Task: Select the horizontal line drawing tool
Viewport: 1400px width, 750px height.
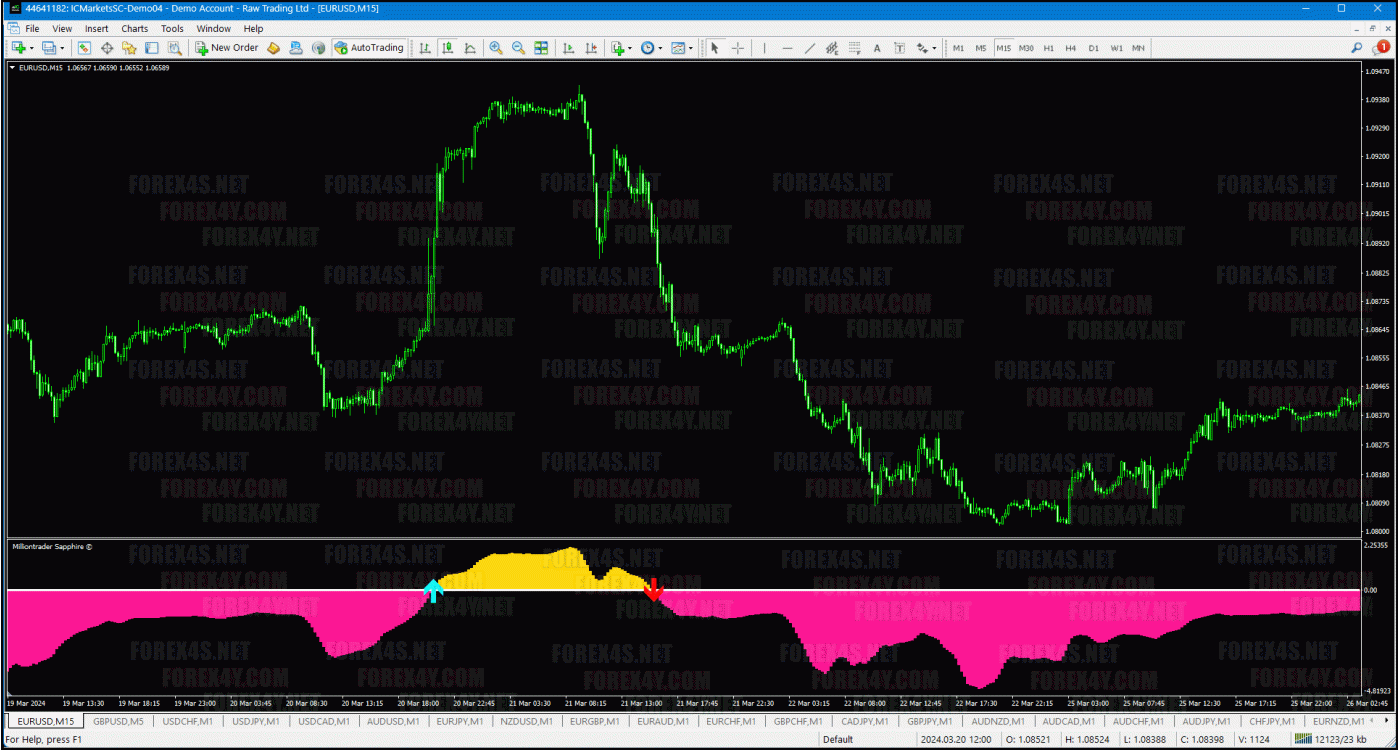Action: [x=787, y=48]
